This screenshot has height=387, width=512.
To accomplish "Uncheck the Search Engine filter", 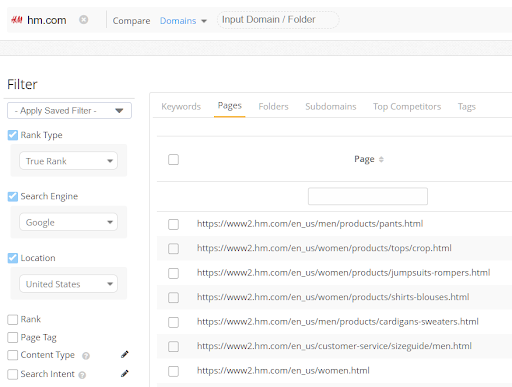I will point(13,196).
